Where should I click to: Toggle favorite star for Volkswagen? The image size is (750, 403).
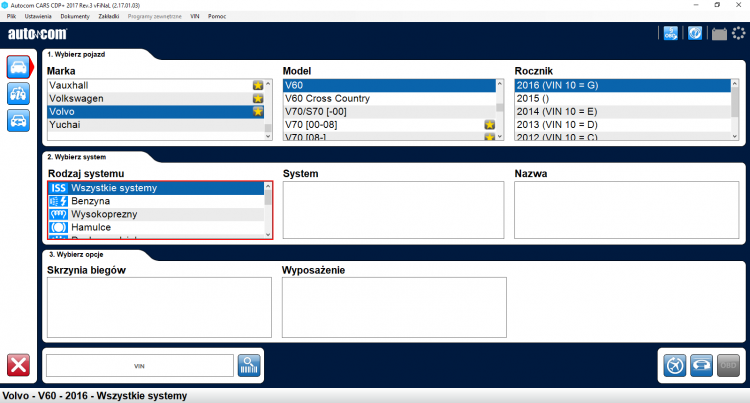click(257, 99)
